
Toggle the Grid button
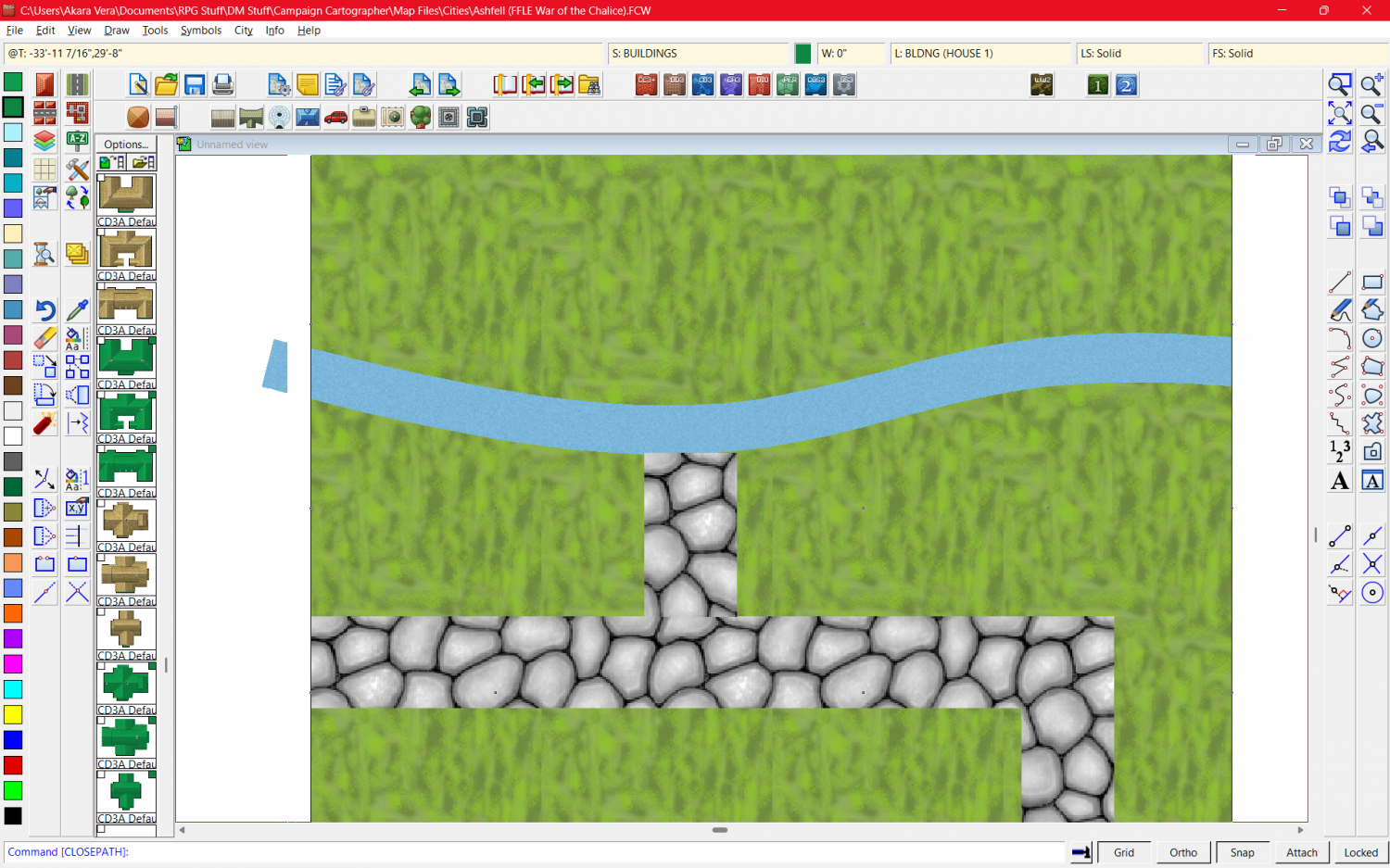click(x=1123, y=852)
